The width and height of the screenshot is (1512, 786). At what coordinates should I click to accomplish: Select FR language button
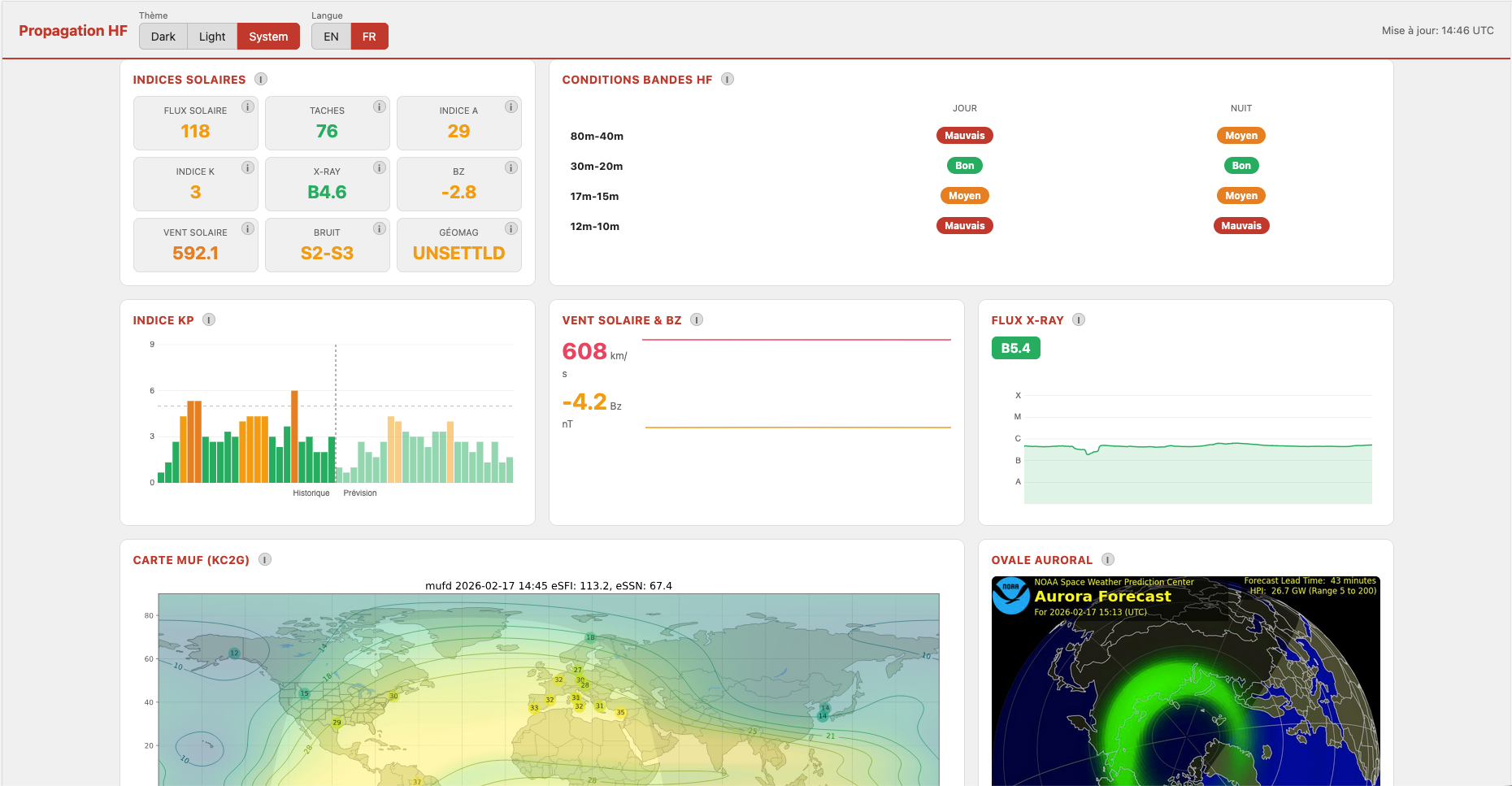pos(369,37)
